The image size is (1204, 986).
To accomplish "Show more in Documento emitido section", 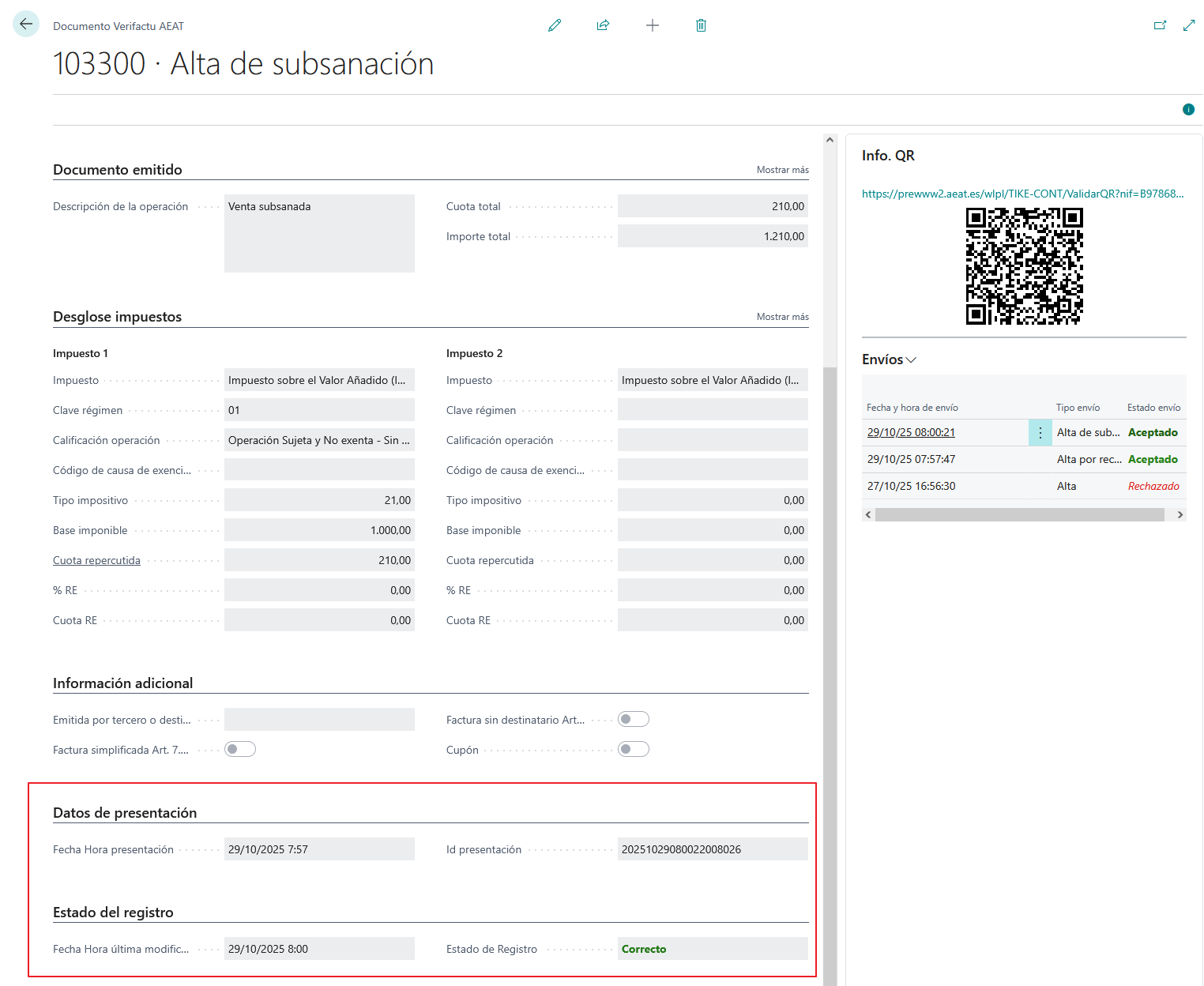I will pos(782,170).
